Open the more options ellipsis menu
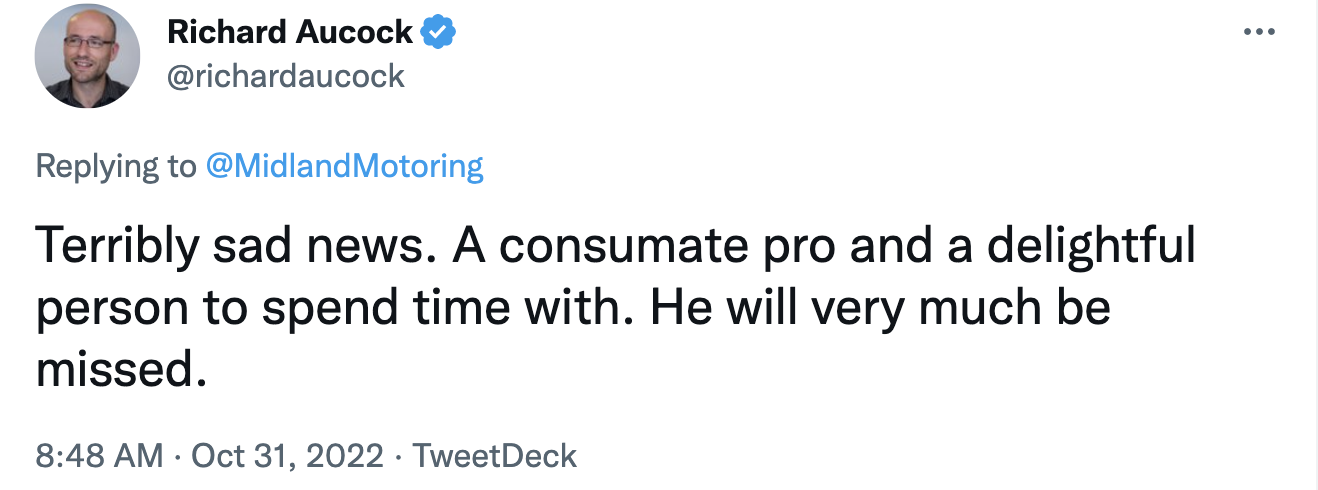The width and height of the screenshot is (1318, 490). coord(1258,31)
